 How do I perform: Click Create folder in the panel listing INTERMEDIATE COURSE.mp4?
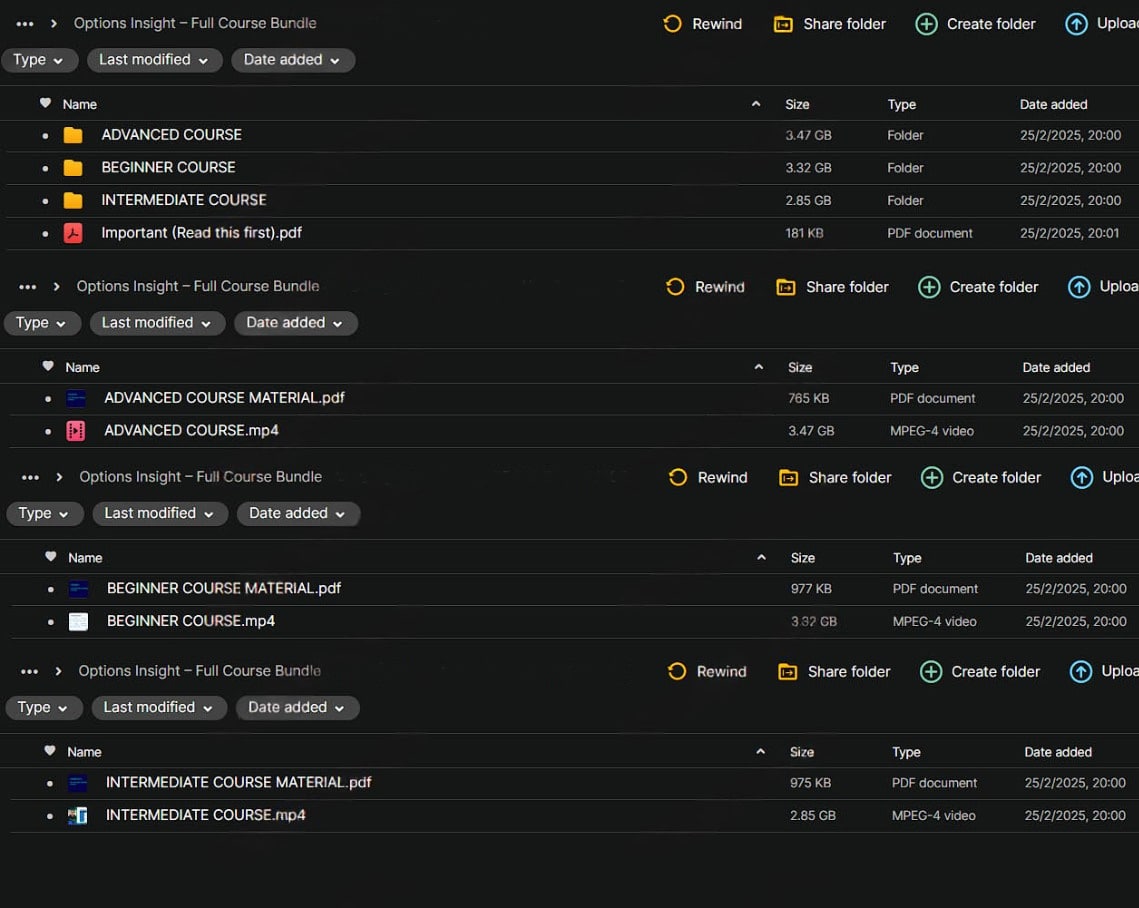pyautogui.click(x=980, y=671)
